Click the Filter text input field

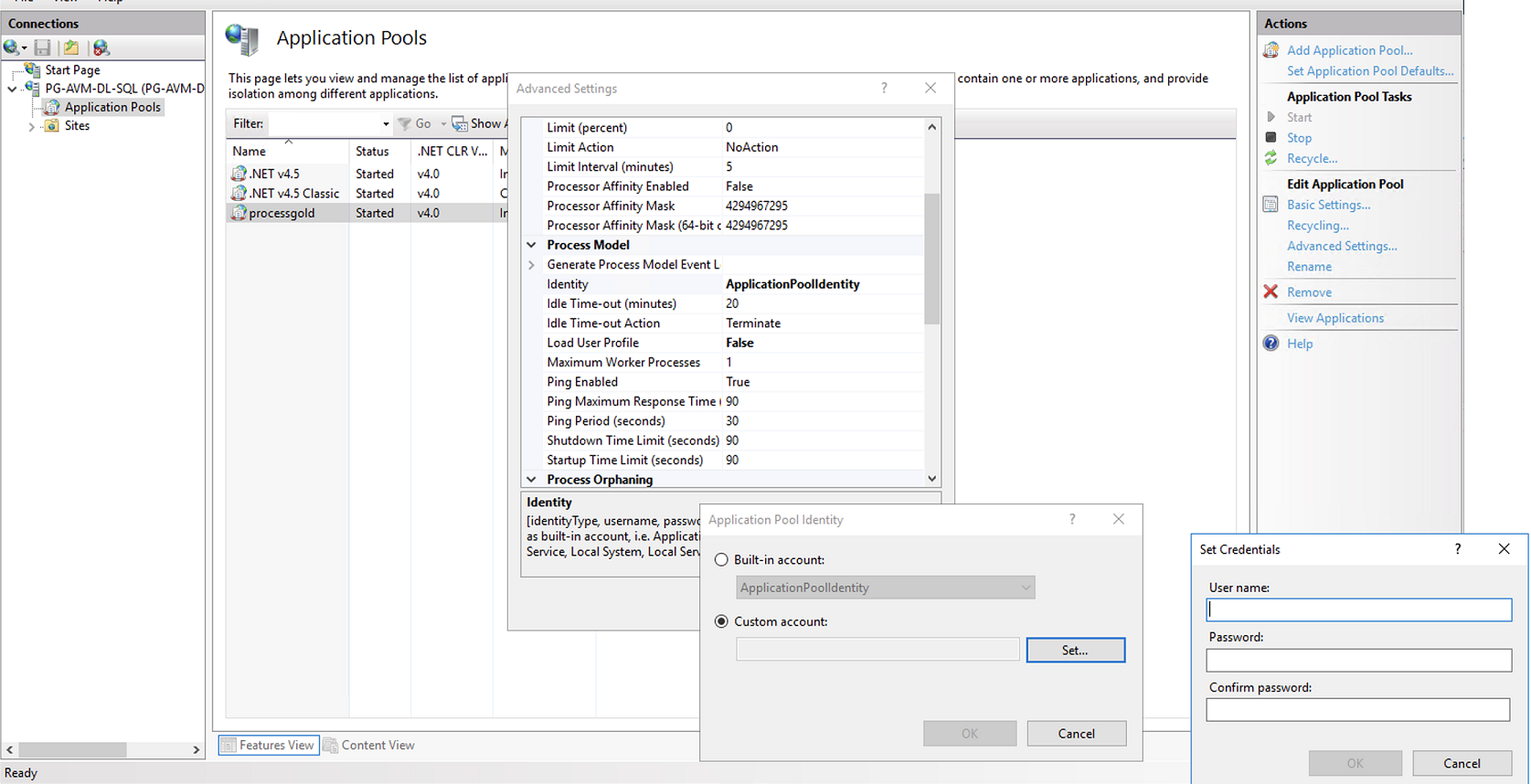324,123
